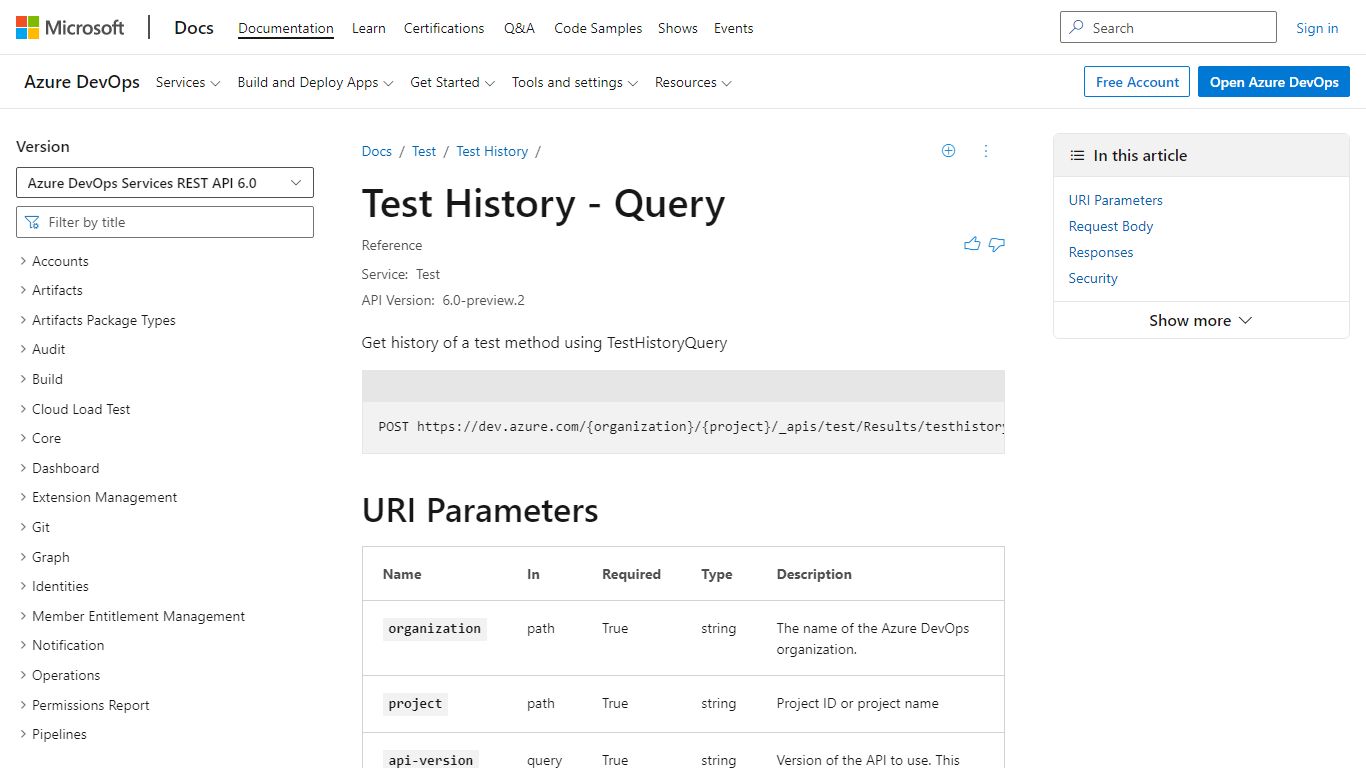
Task: Expand the Dashboard tree node
Action: point(23,468)
